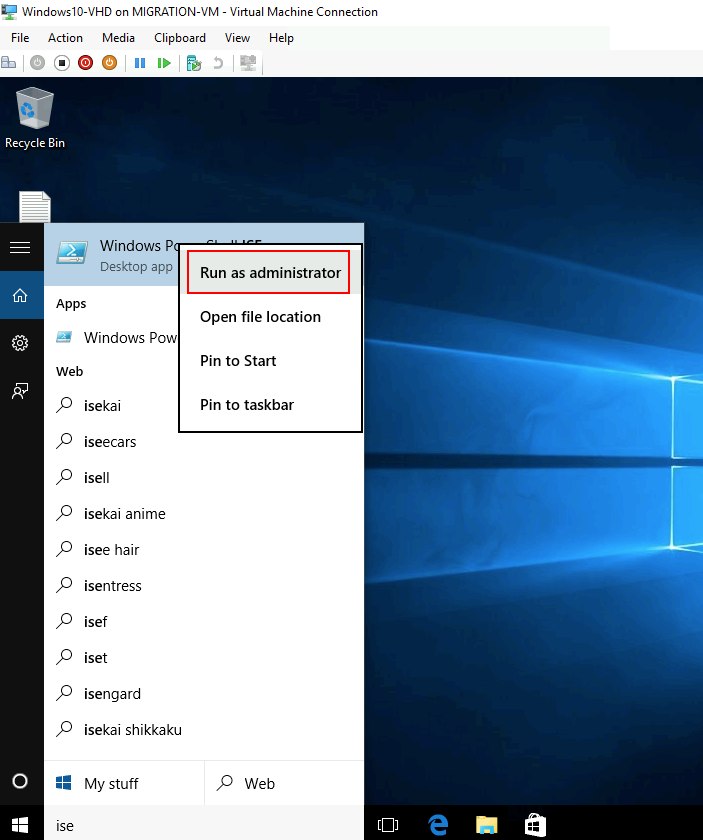Open the Media menu
The height and width of the screenshot is (840, 703).
click(x=118, y=38)
